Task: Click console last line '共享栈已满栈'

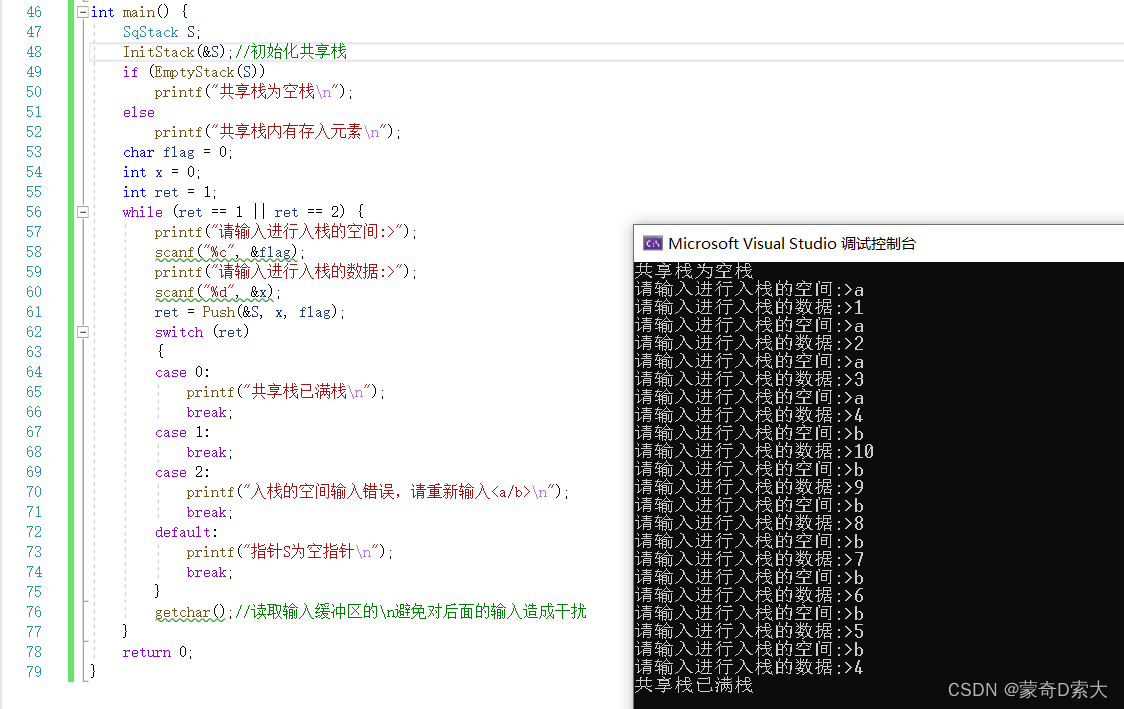Action: coord(693,685)
